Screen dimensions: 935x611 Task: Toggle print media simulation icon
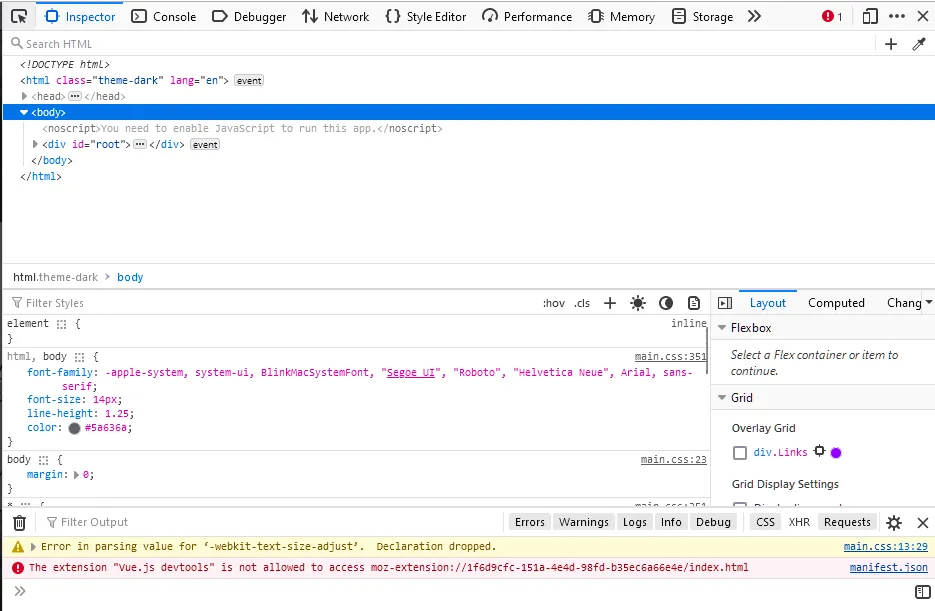(x=694, y=303)
